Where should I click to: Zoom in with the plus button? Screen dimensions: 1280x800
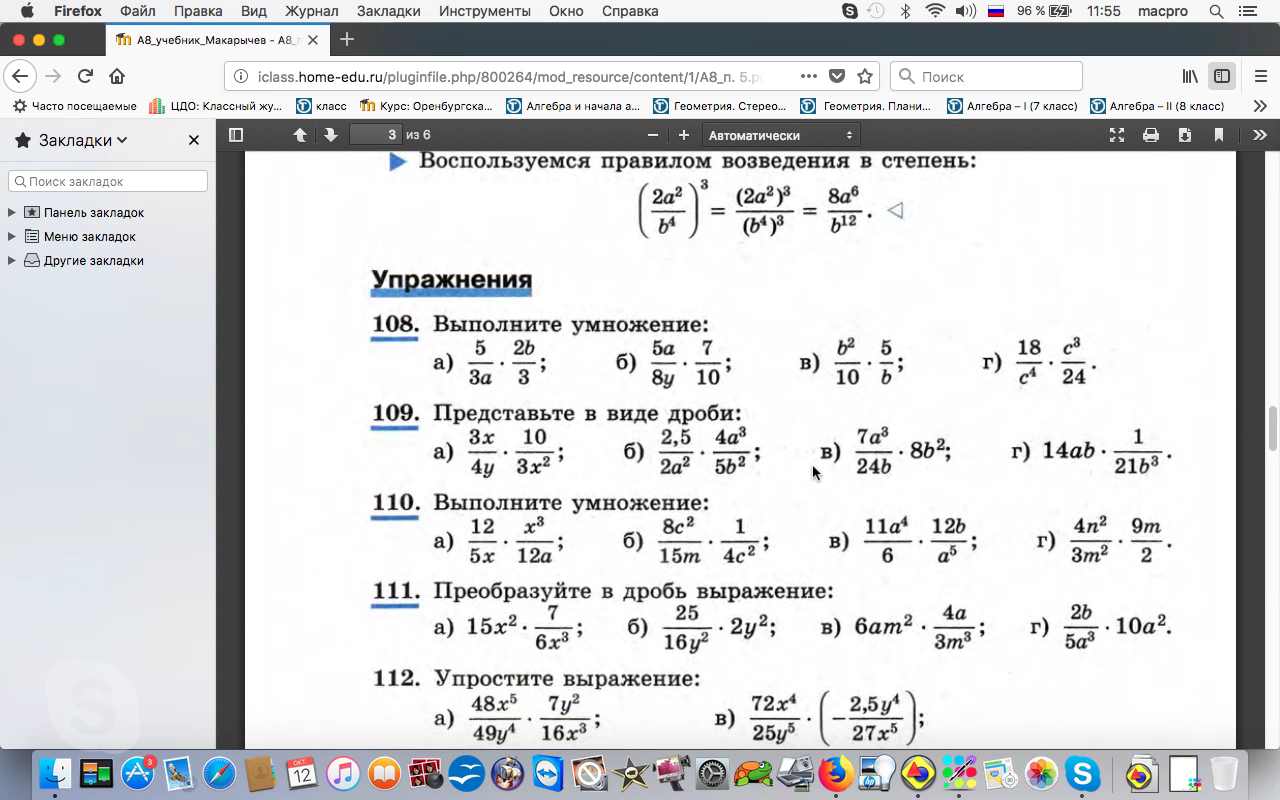pyautogui.click(x=684, y=135)
